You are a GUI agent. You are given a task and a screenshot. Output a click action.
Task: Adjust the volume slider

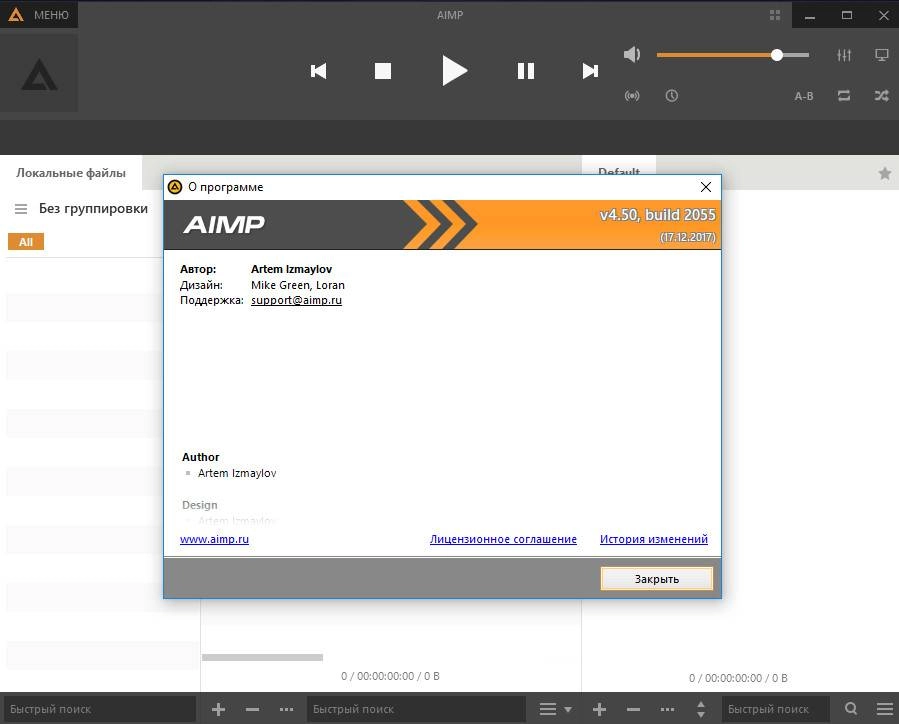pyautogui.click(x=733, y=55)
